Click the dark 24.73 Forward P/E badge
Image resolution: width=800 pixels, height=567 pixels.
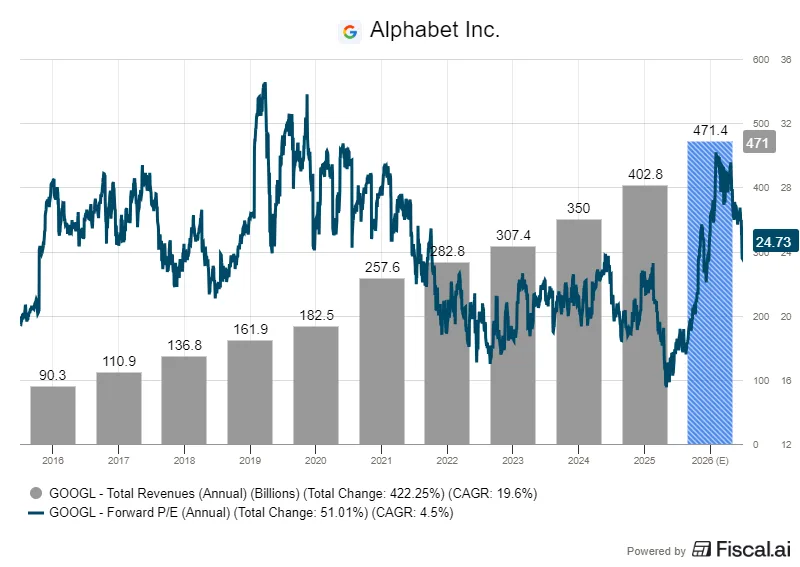point(772,242)
